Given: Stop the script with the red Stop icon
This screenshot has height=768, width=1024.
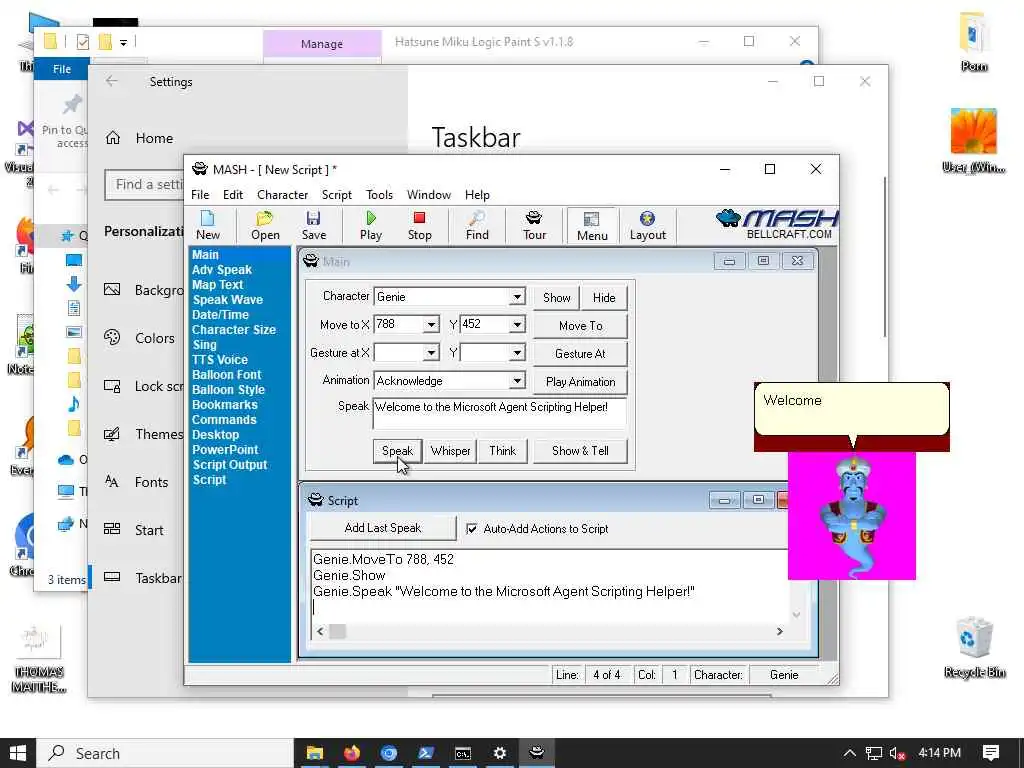Looking at the screenshot, I should [x=419, y=225].
